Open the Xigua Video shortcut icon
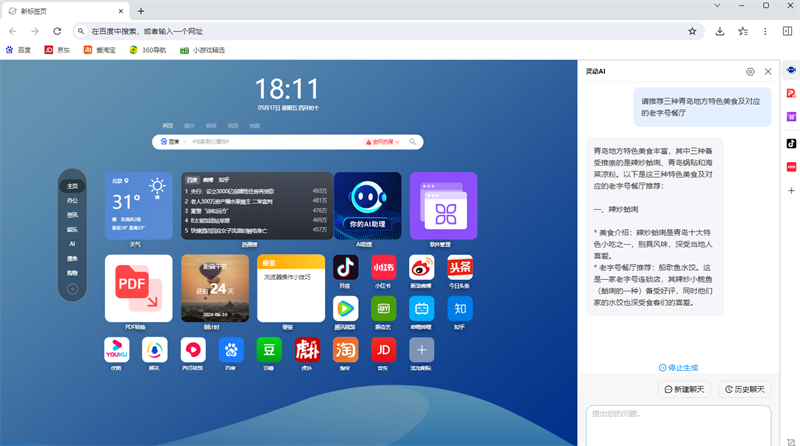800x446 pixels. [x=193, y=350]
